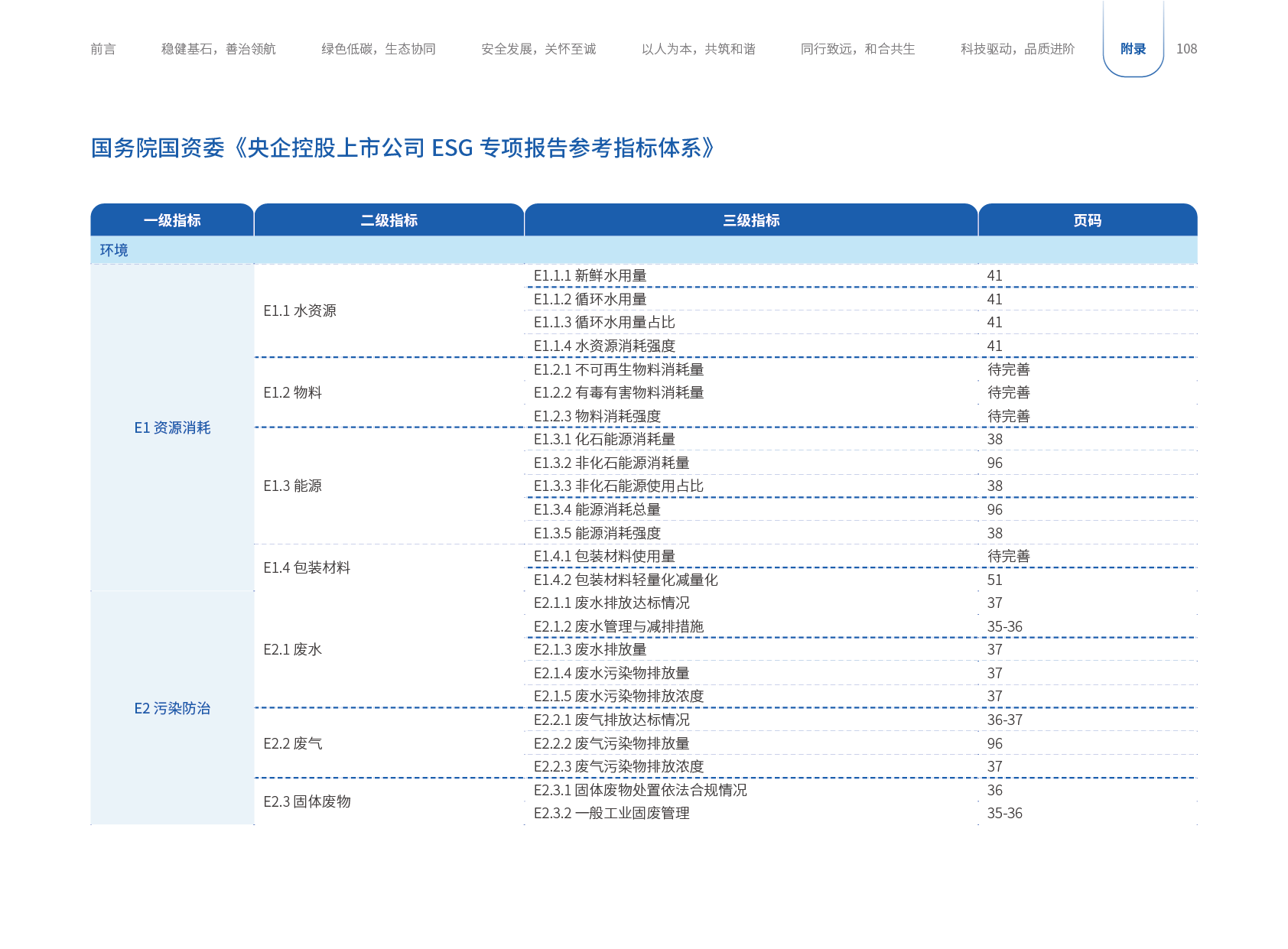Select the 以人为本，共筑和谐 tab
This screenshot has height=949, width=1288.
[x=698, y=49]
